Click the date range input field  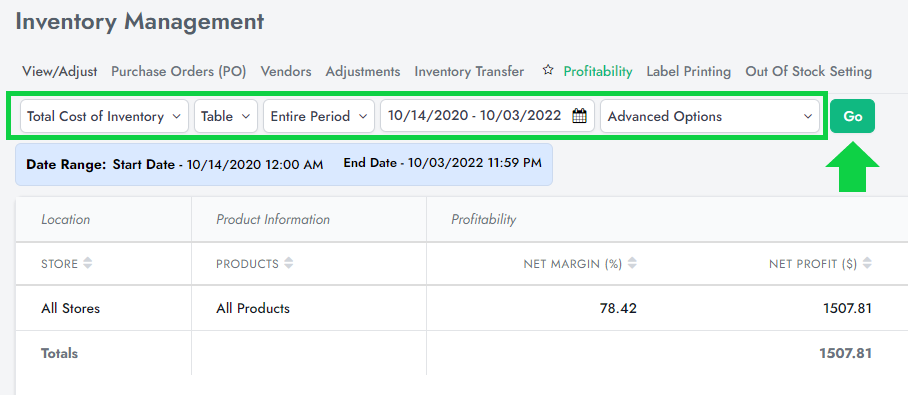pyautogui.click(x=487, y=116)
